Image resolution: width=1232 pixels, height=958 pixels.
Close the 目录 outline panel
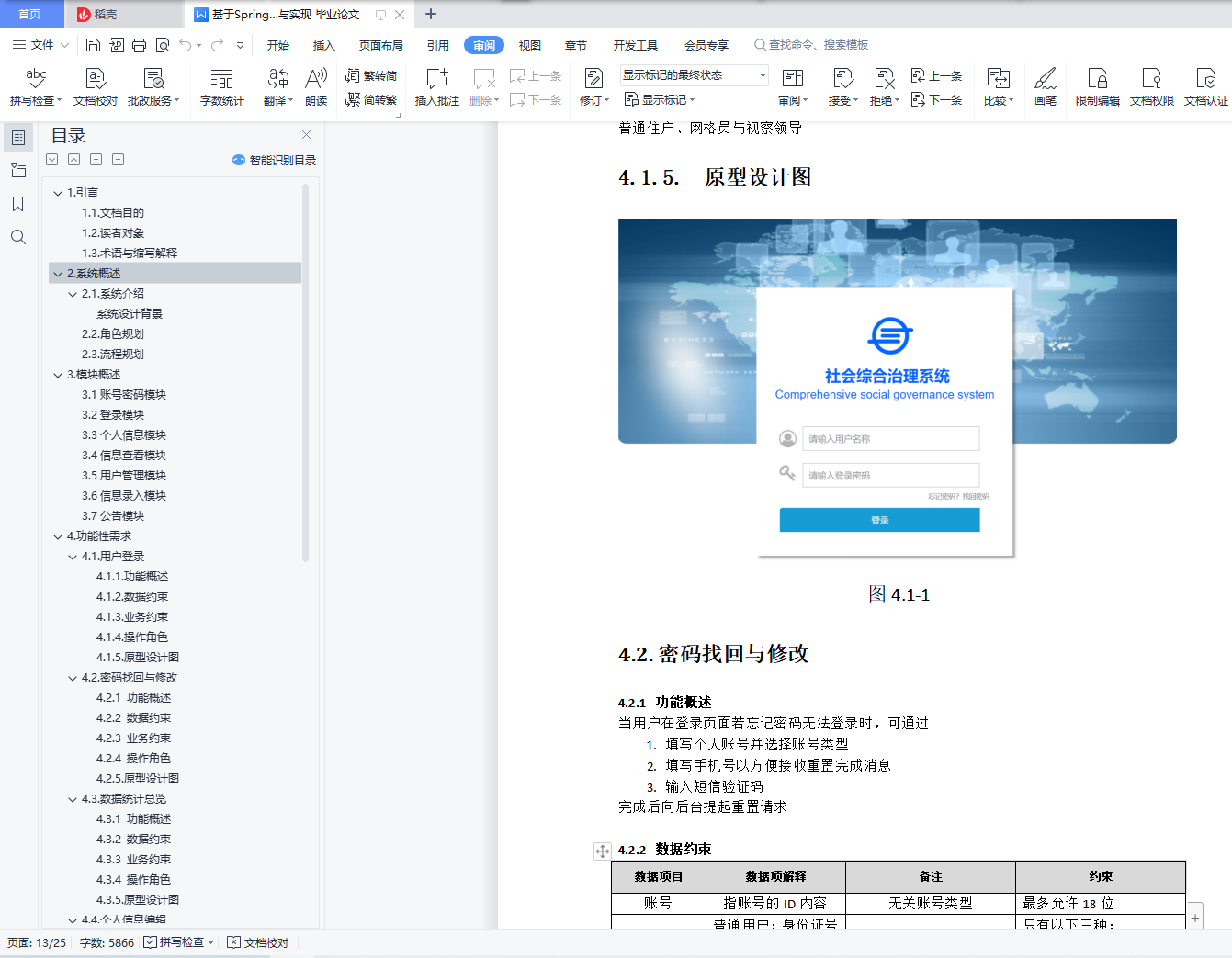click(x=307, y=135)
